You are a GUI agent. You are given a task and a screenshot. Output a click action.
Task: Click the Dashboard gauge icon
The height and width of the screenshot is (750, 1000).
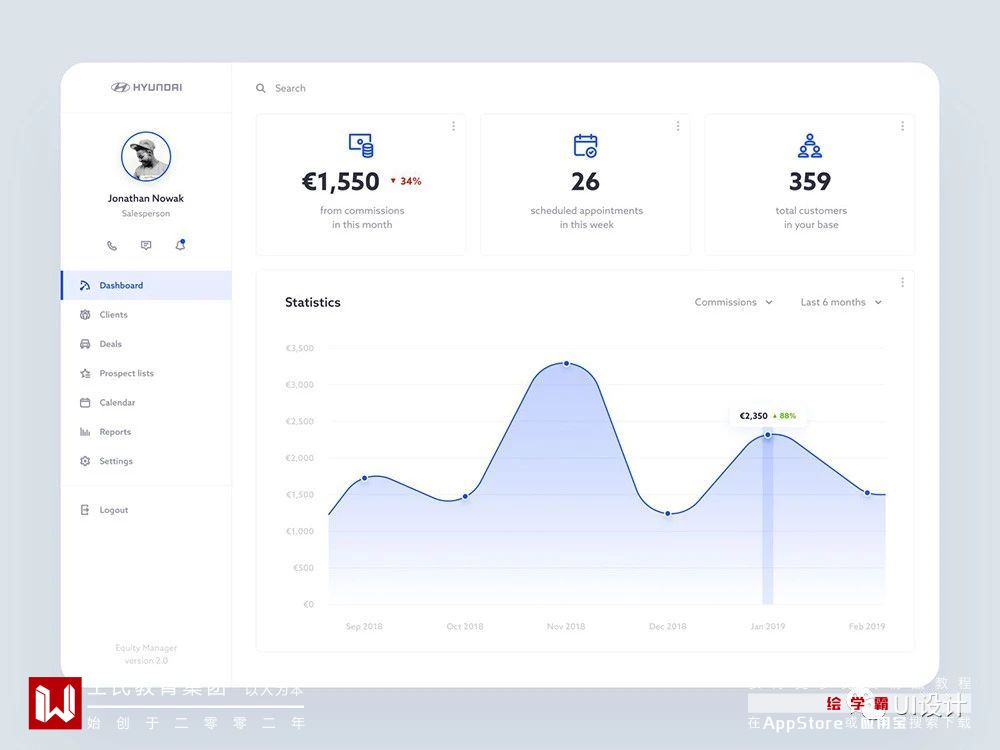(x=85, y=285)
